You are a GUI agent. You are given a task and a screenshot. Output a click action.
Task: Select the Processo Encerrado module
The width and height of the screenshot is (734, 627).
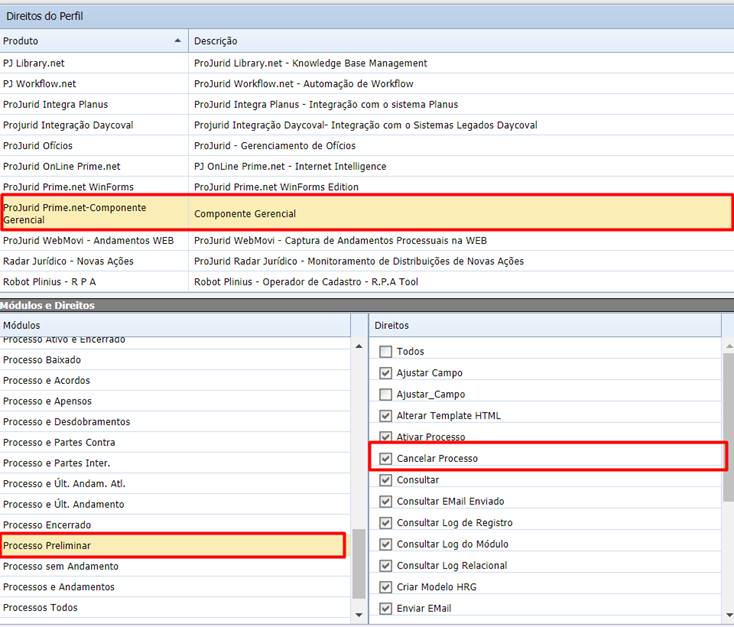(175, 524)
